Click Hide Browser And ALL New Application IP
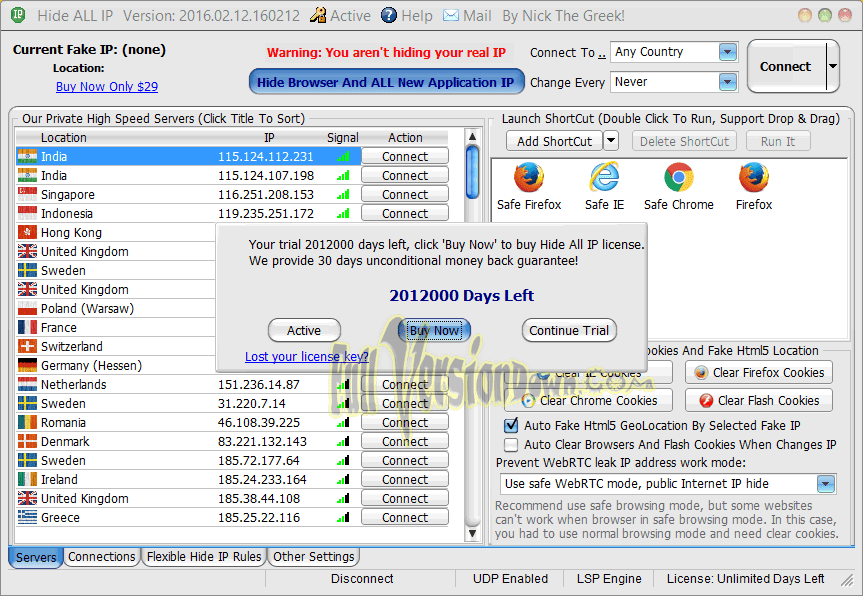863x596 pixels. [x=386, y=83]
